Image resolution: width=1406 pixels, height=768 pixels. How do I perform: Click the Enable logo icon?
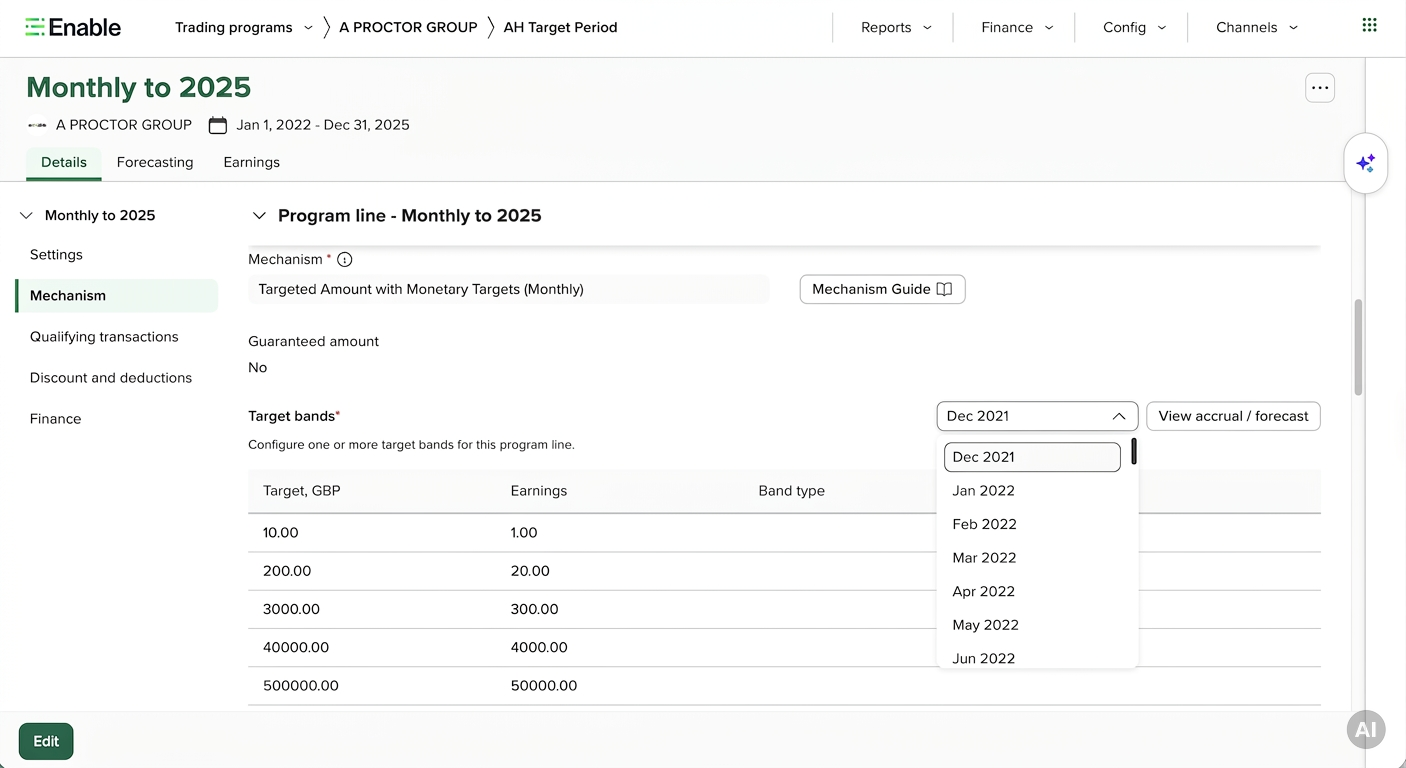tap(35, 27)
